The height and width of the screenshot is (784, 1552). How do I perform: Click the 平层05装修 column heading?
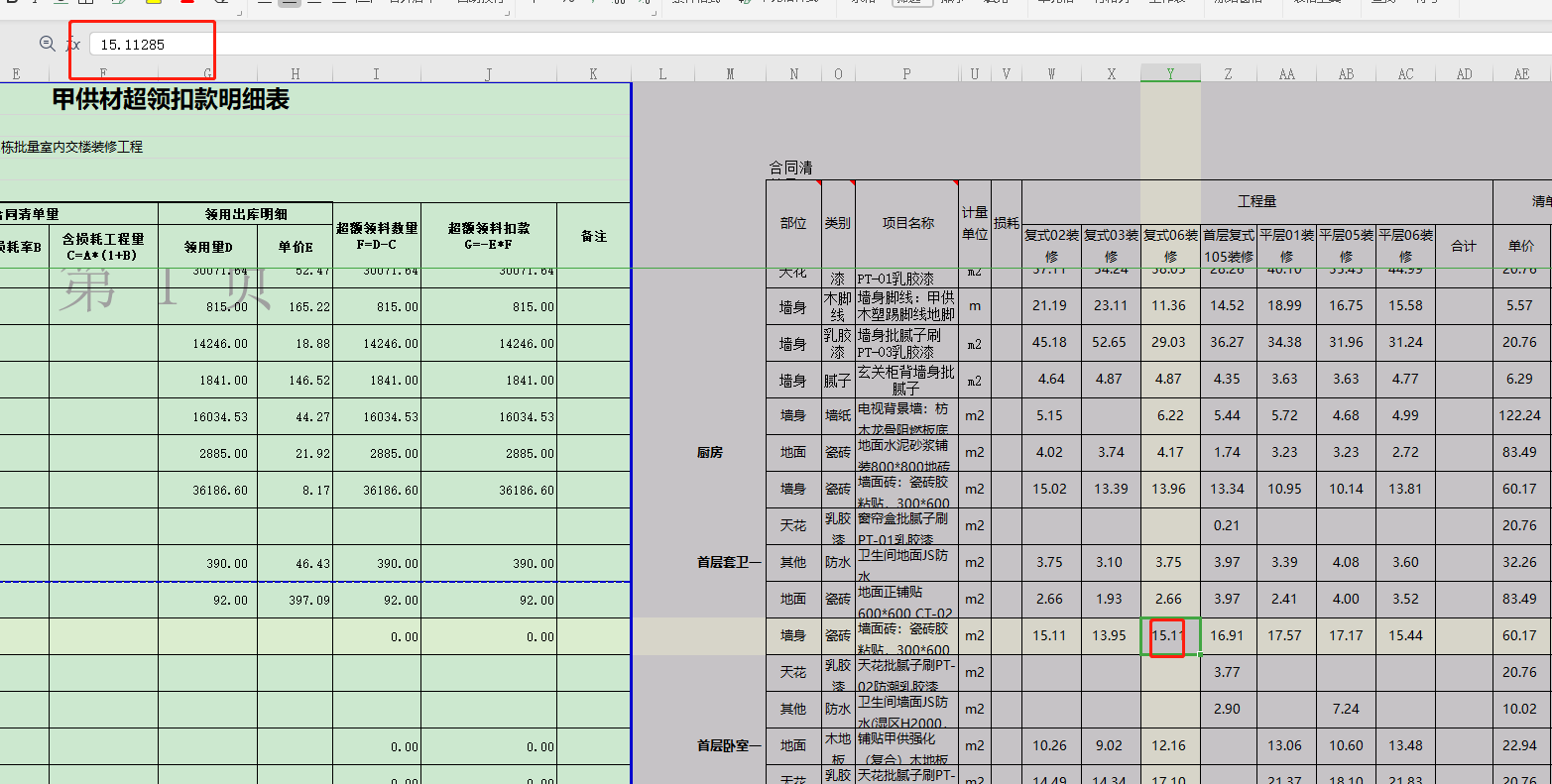coord(1346,245)
